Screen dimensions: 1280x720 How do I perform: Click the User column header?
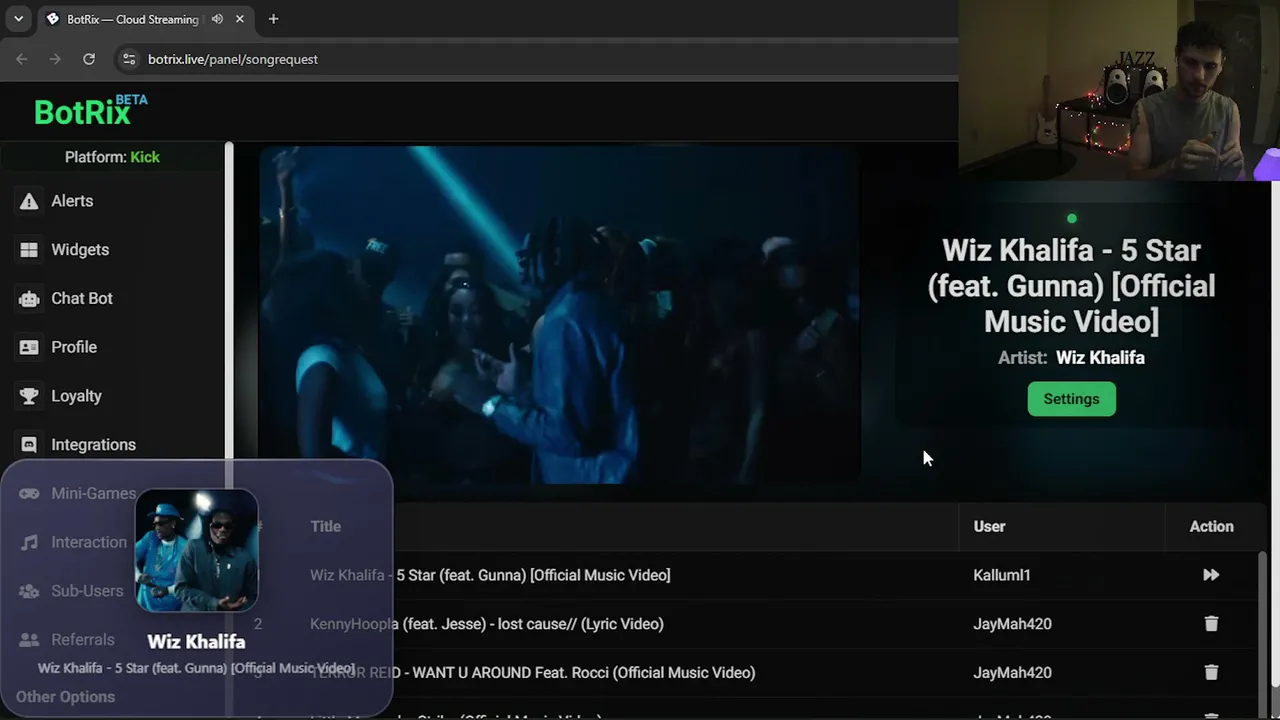(989, 526)
